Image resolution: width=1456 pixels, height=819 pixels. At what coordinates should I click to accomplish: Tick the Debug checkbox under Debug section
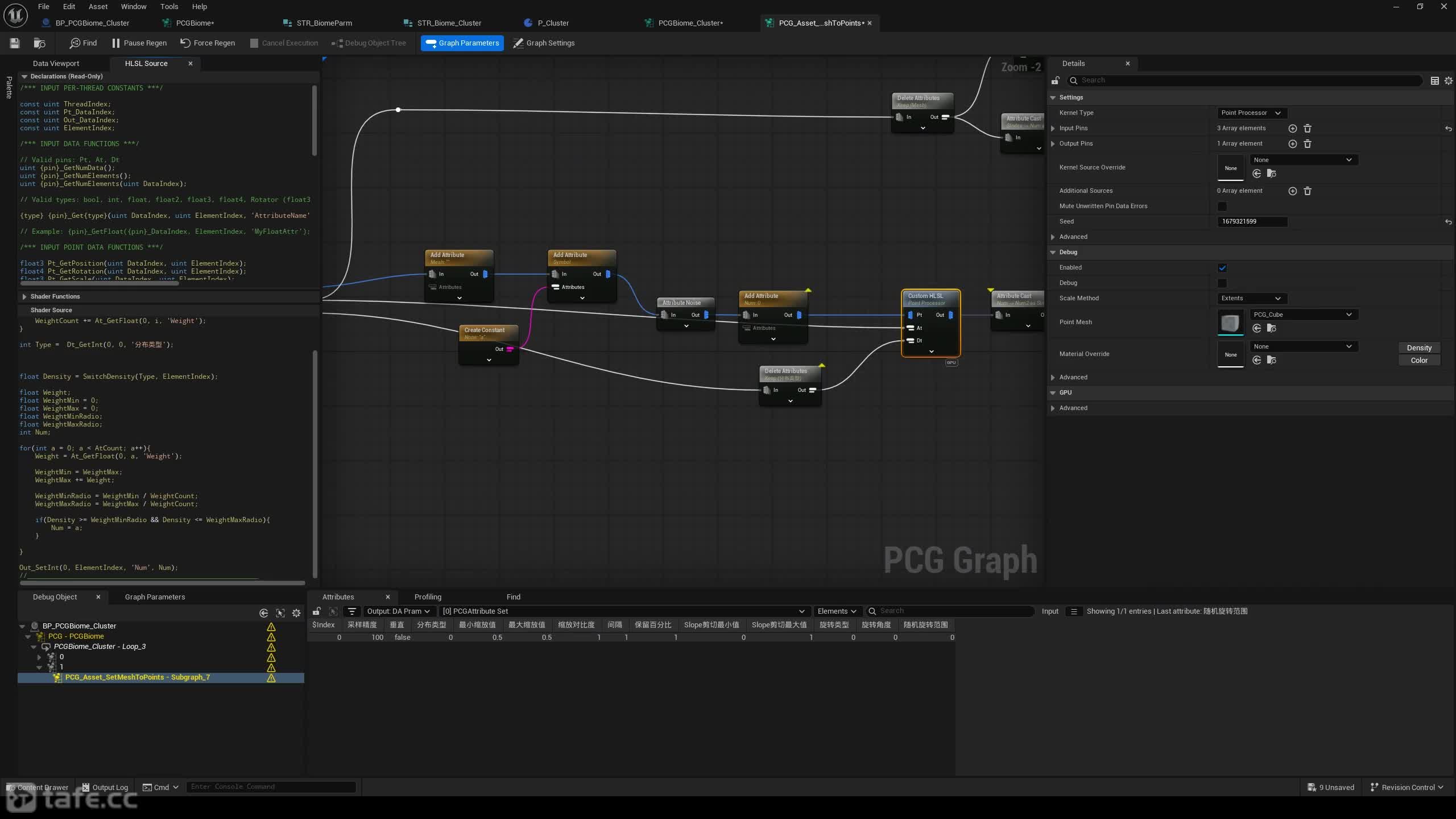[x=1222, y=283]
